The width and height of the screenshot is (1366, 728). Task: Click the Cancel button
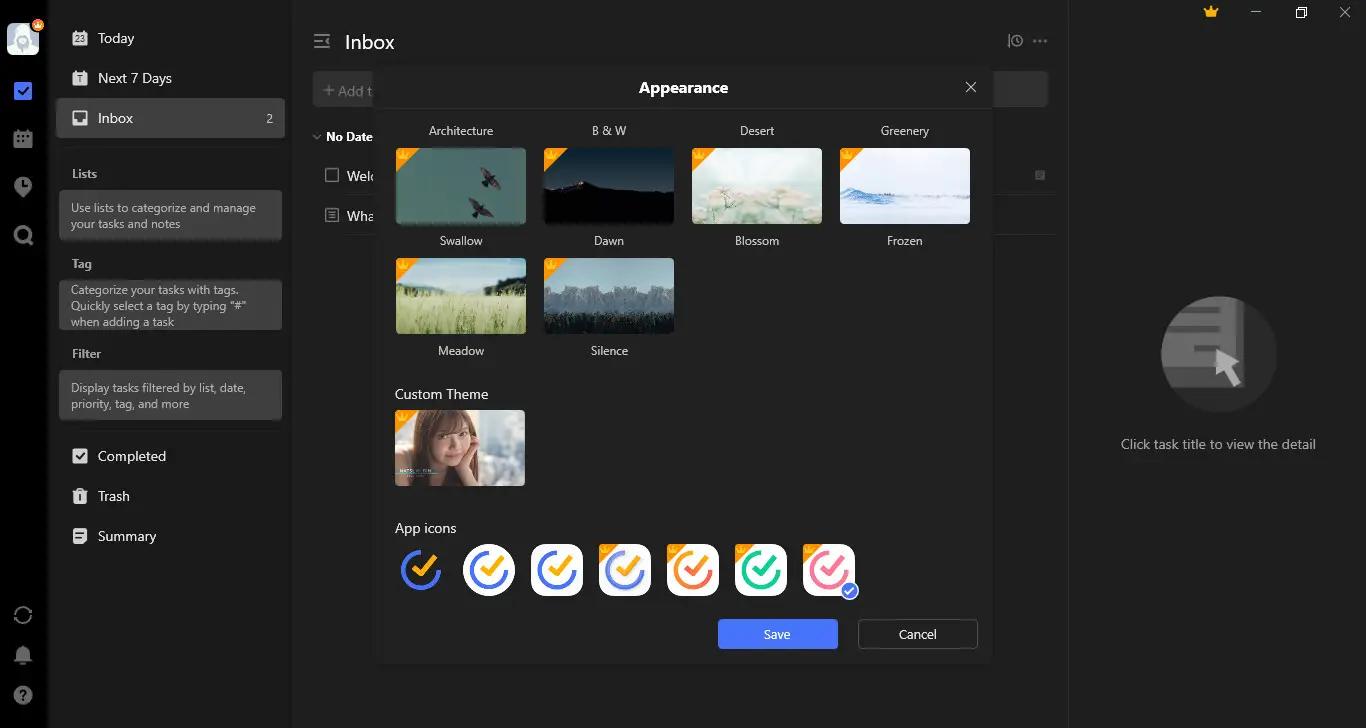917,634
